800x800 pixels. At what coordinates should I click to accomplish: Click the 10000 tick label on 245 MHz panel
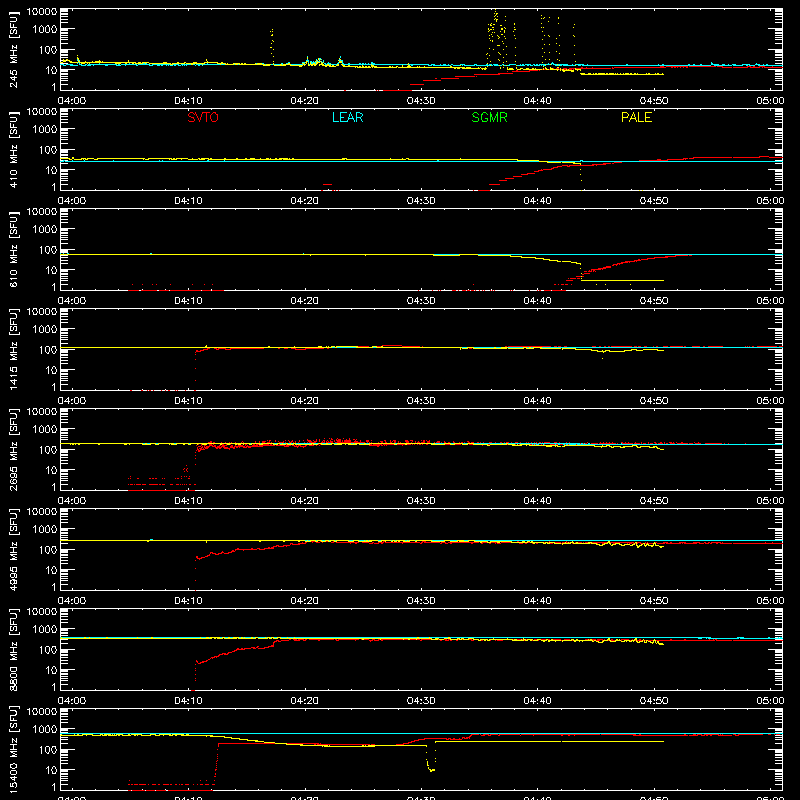(42, 12)
